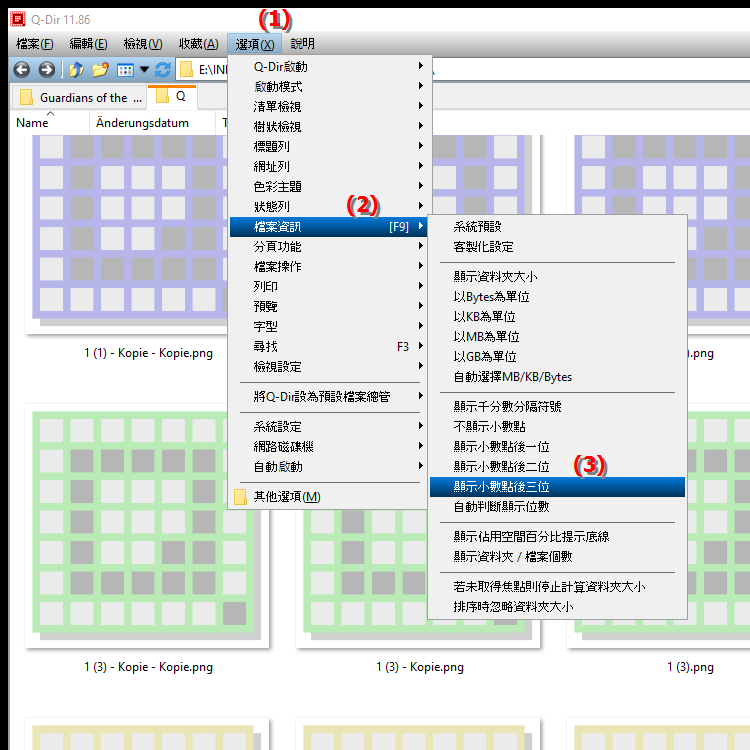Expand the Q-Dir啟動 submenu

(x=330, y=66)
